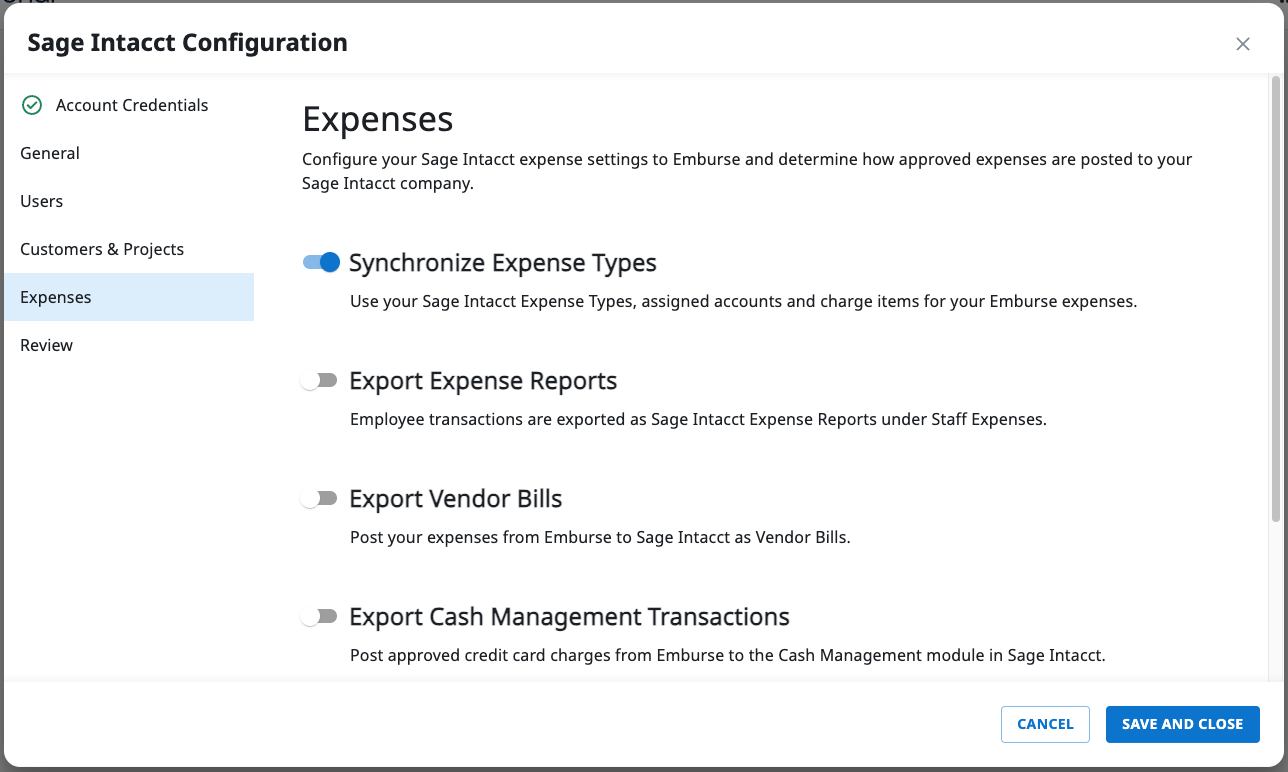1288x772 pixels.
Task: Close the Sage Intacct Configuration dialog
Action: (1243, 44)
